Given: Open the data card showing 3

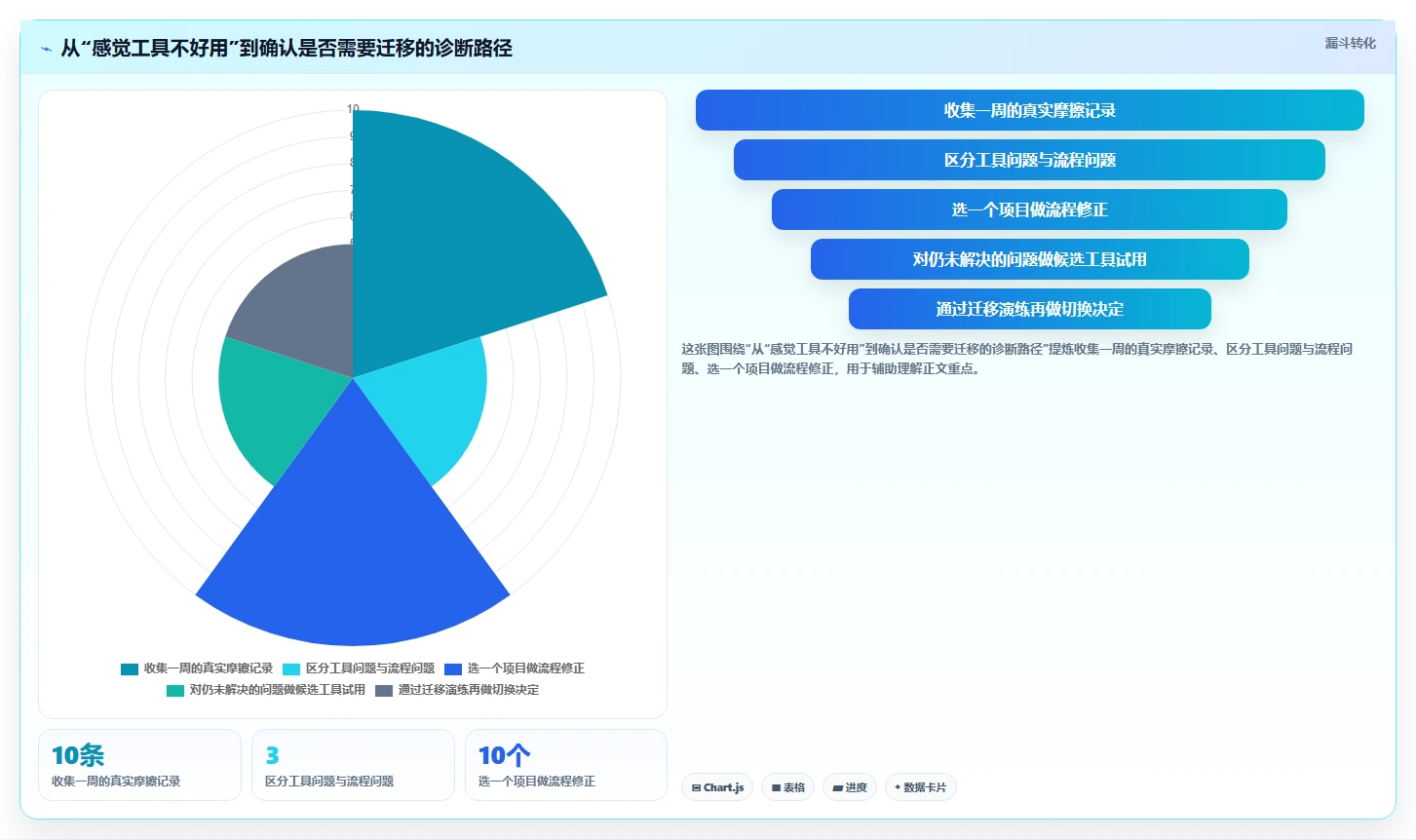Looking at the screenshot, I should tap(353, 765).
